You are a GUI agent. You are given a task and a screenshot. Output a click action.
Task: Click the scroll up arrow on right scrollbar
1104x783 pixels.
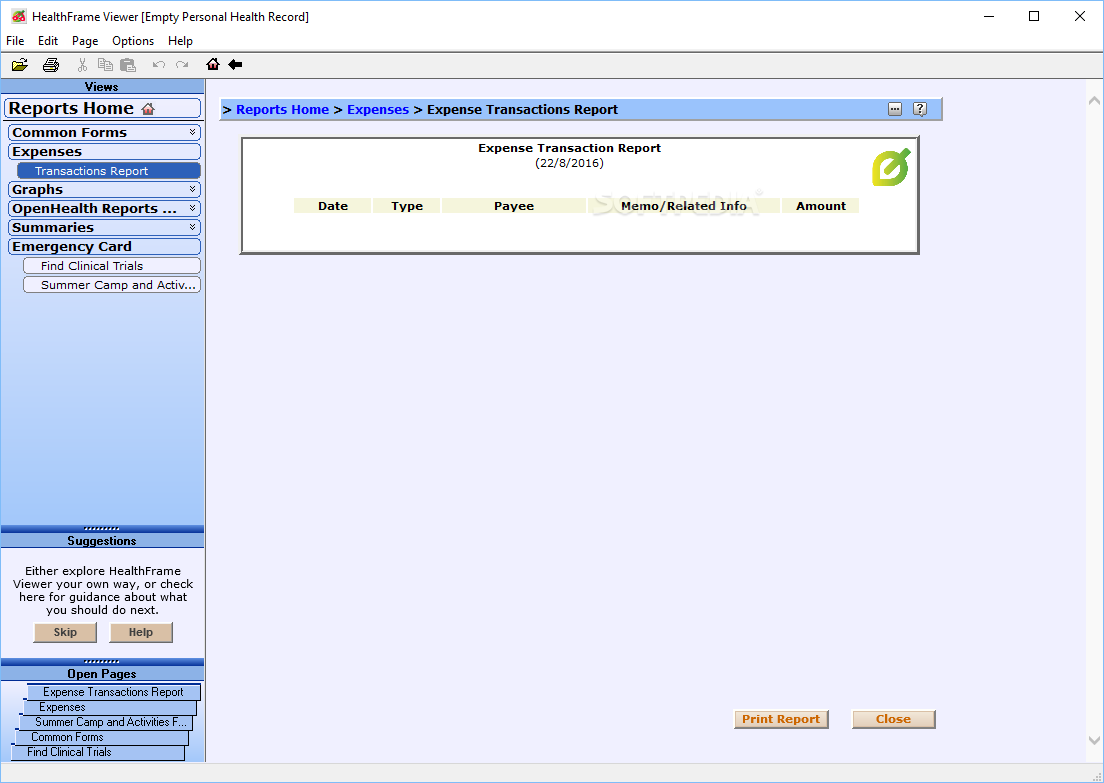(x=1094, y=101)
